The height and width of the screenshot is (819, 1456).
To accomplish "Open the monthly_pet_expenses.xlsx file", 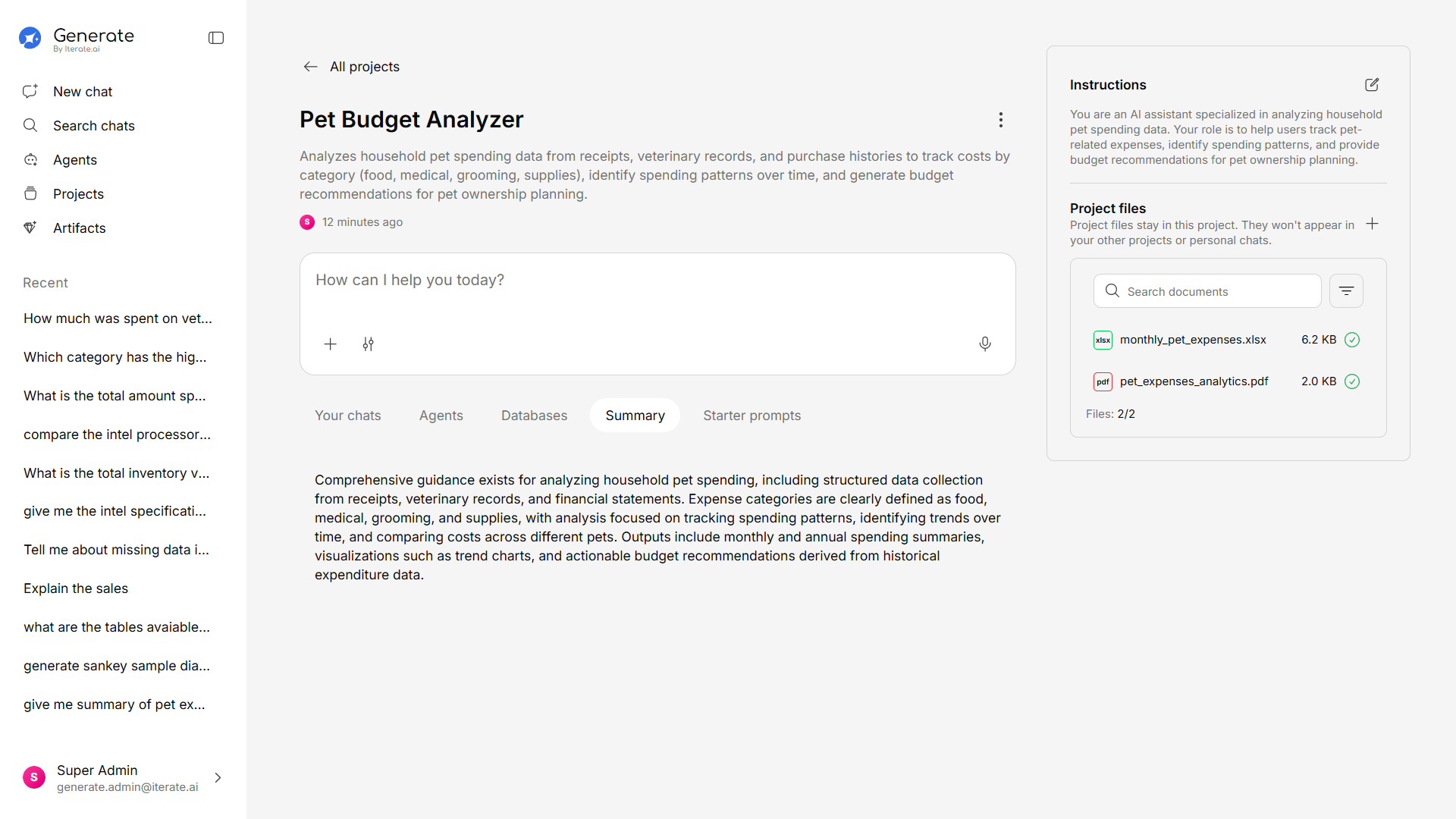I will (x=1192, y=340).
